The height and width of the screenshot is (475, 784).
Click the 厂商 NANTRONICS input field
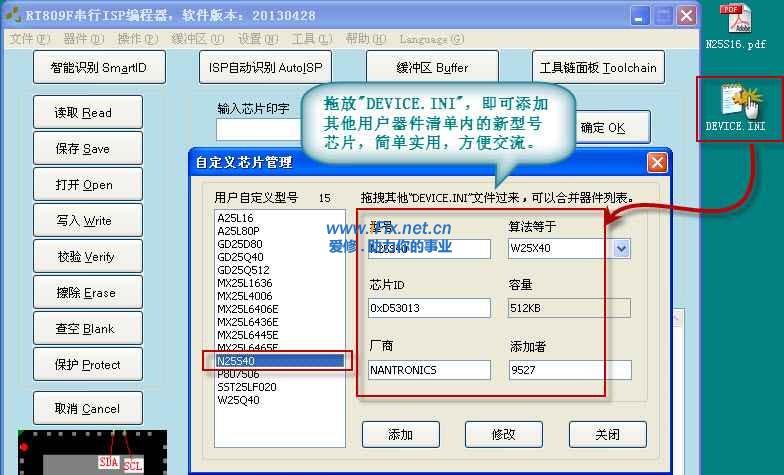(429, 370)
